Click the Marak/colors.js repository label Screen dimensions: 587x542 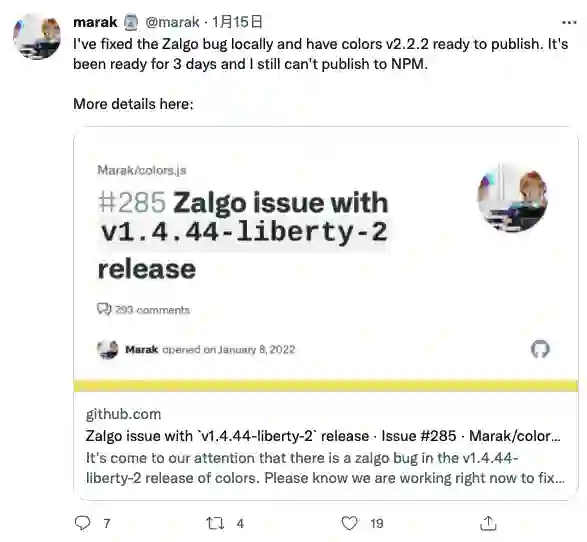tap(142, 170)
